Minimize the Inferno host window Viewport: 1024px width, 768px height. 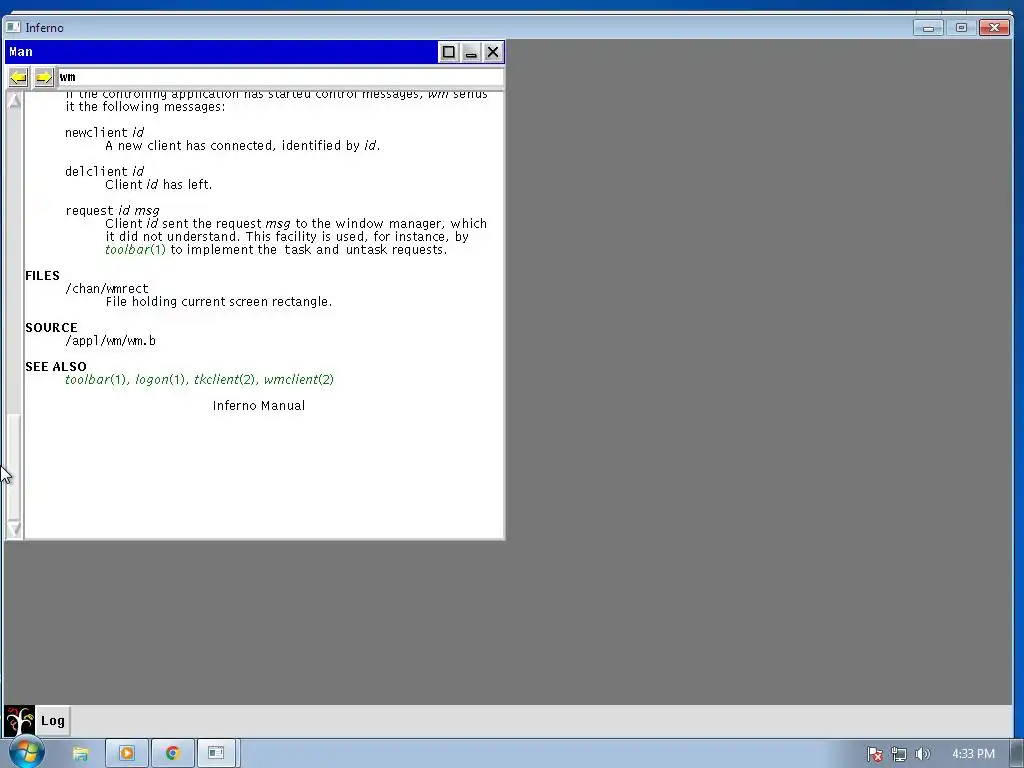(x=928, y=27)
